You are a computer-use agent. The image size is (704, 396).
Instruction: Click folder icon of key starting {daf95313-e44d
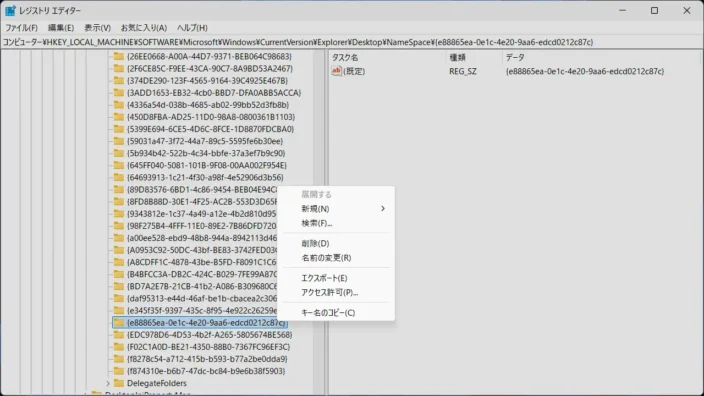[x=119, y=299]
